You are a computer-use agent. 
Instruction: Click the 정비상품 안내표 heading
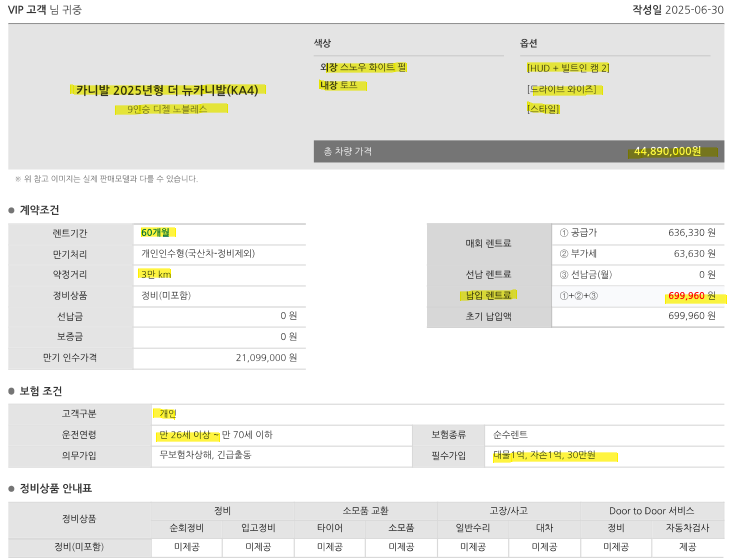[x=56, y=488]
